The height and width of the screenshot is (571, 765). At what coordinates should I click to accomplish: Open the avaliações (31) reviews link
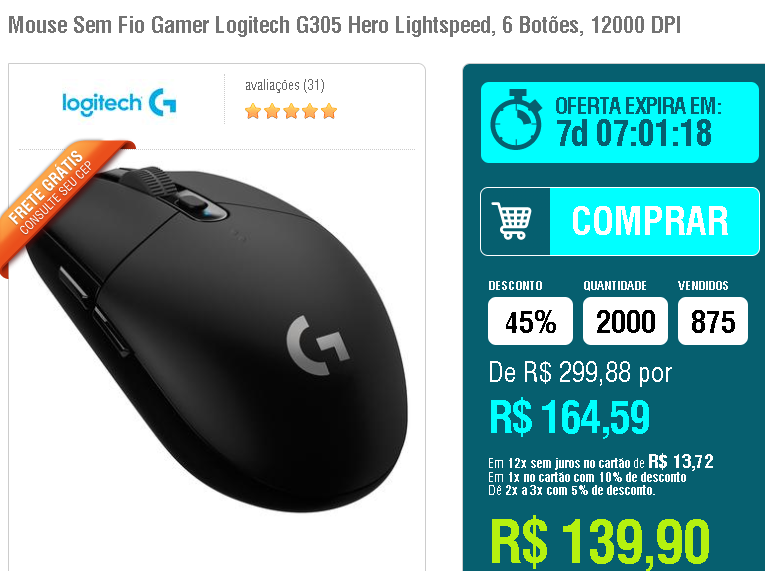point(284,85)
